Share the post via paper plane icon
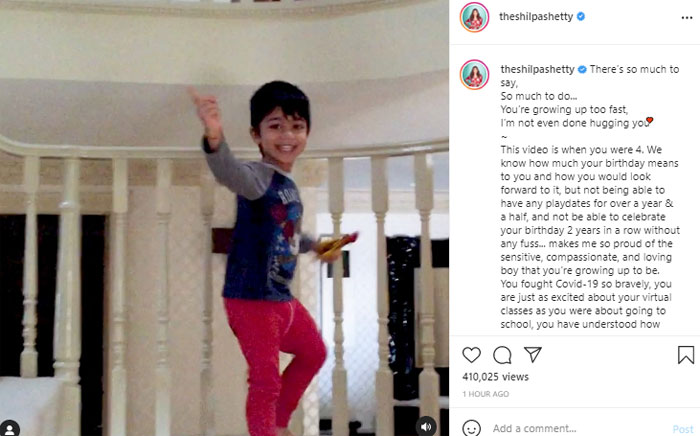 click(533, 354)
